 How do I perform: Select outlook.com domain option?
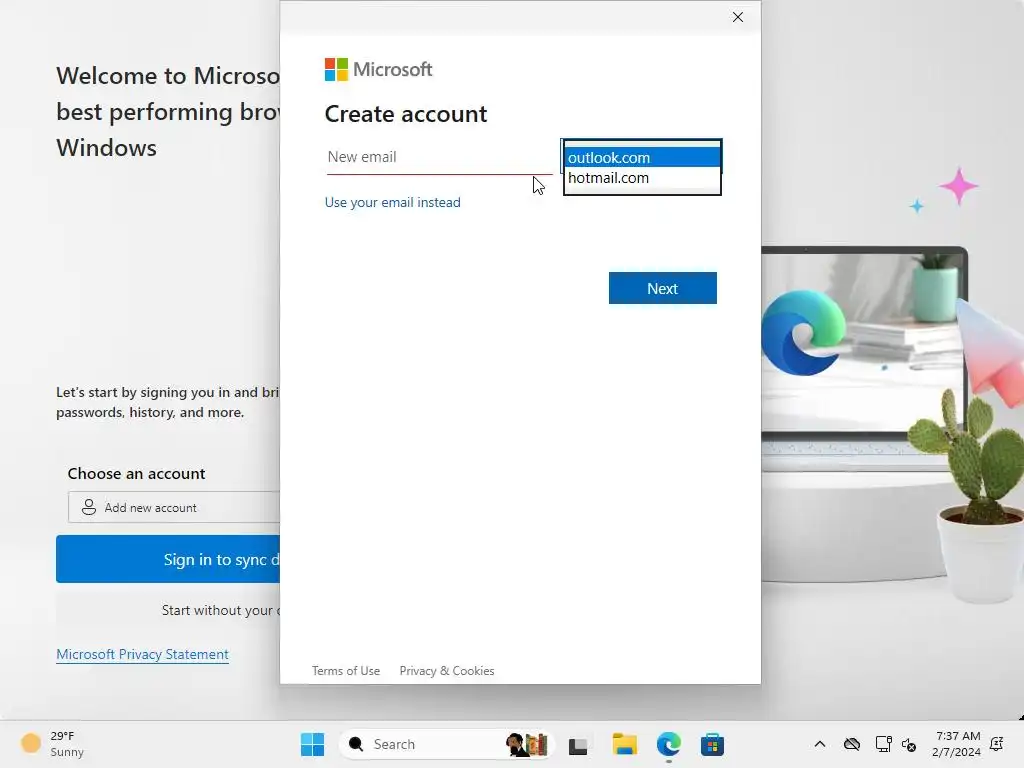coord(643,157)
